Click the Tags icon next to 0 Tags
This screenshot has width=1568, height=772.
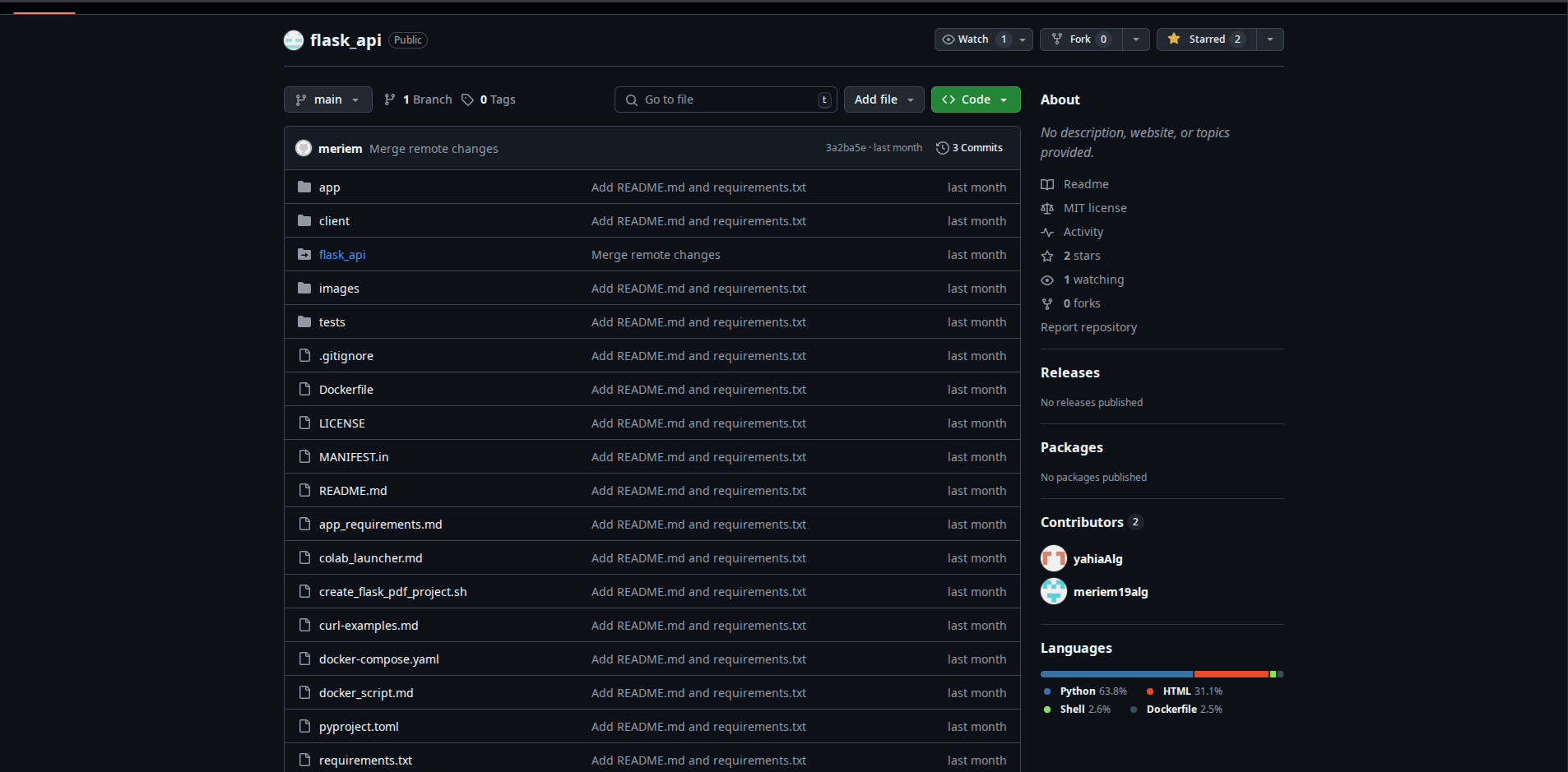(467, 99)
